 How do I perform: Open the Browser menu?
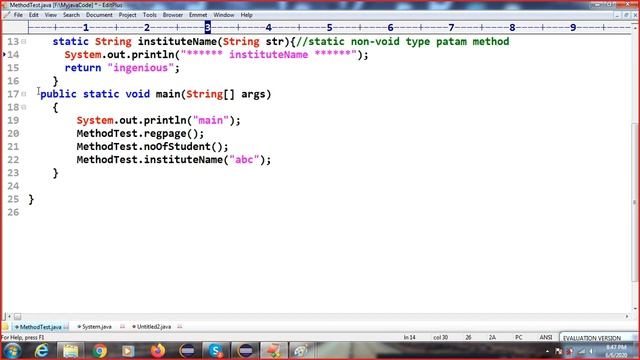pos(173,15)
